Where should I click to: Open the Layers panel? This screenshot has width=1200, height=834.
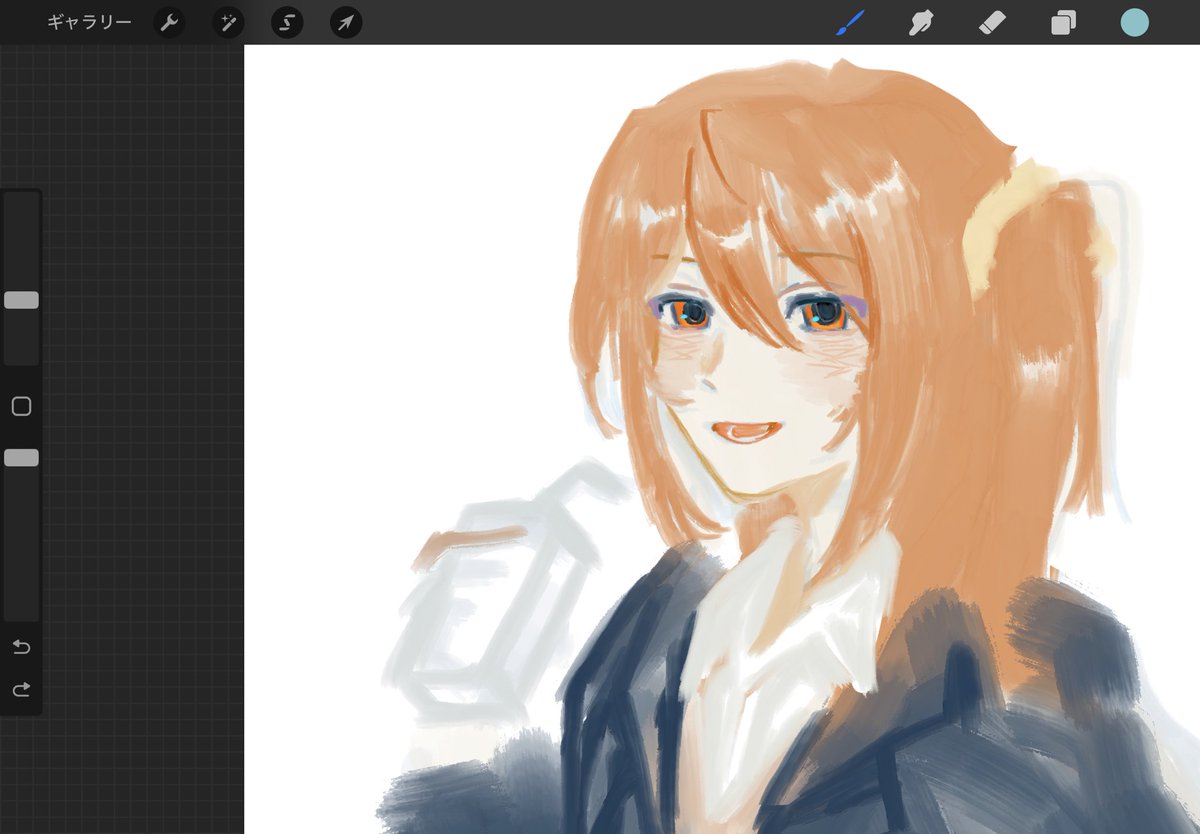click(x=1063, y=22)
